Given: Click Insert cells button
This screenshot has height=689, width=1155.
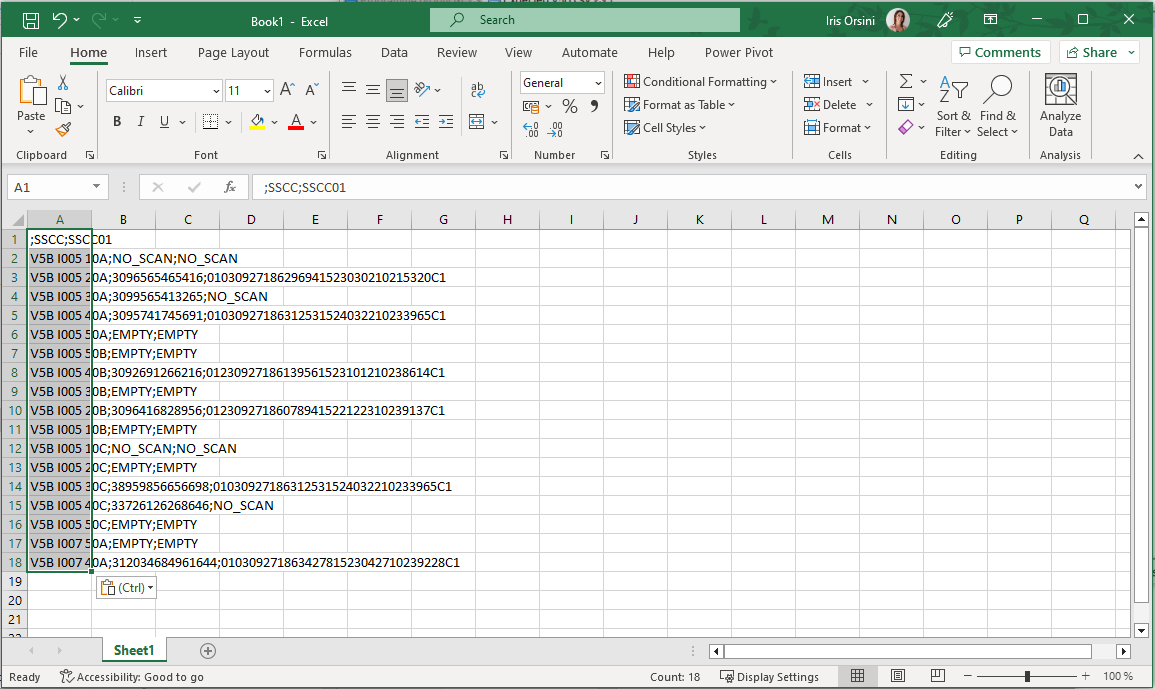Looking at the screenshot, I should (829, 81).
